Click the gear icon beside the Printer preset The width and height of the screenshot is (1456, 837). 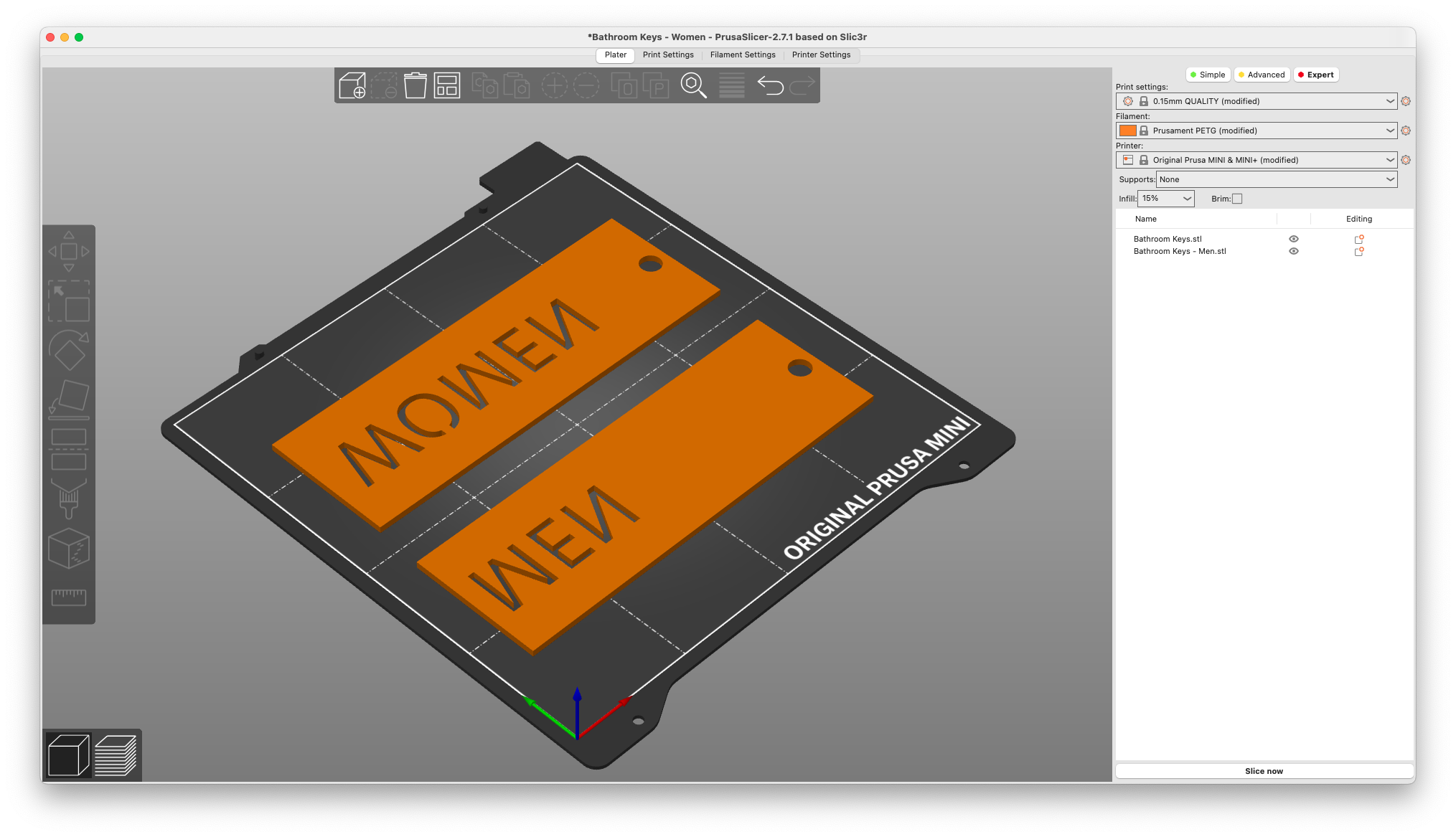[1406, 160]
